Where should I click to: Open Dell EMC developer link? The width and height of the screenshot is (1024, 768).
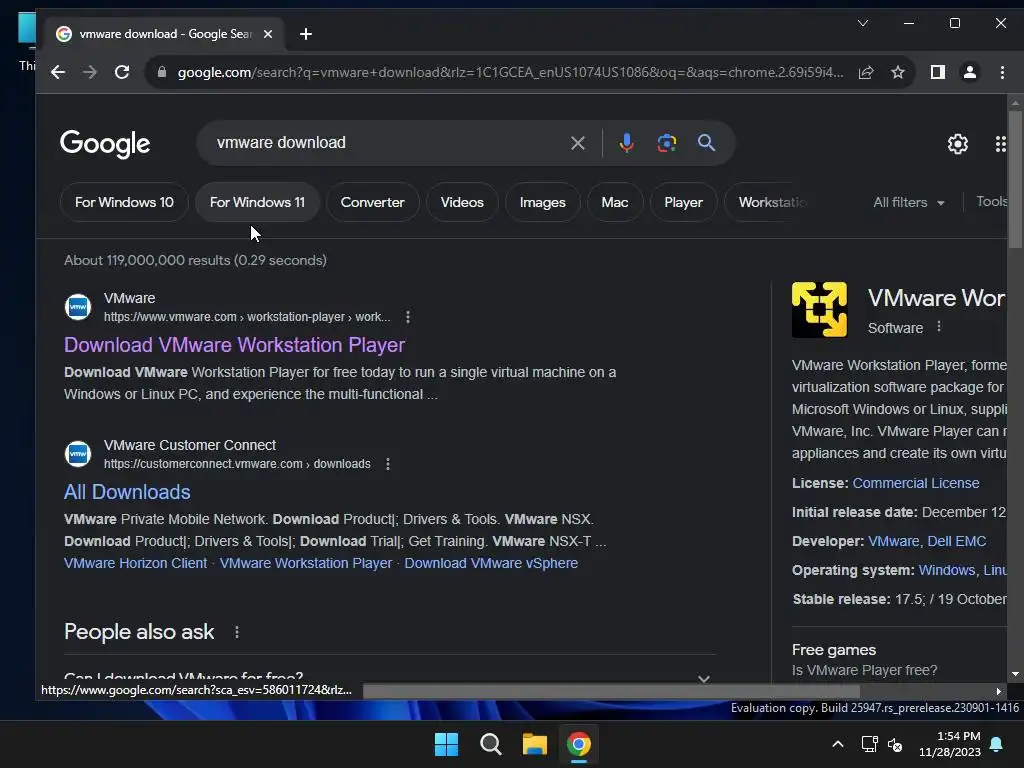click(957, 541)
